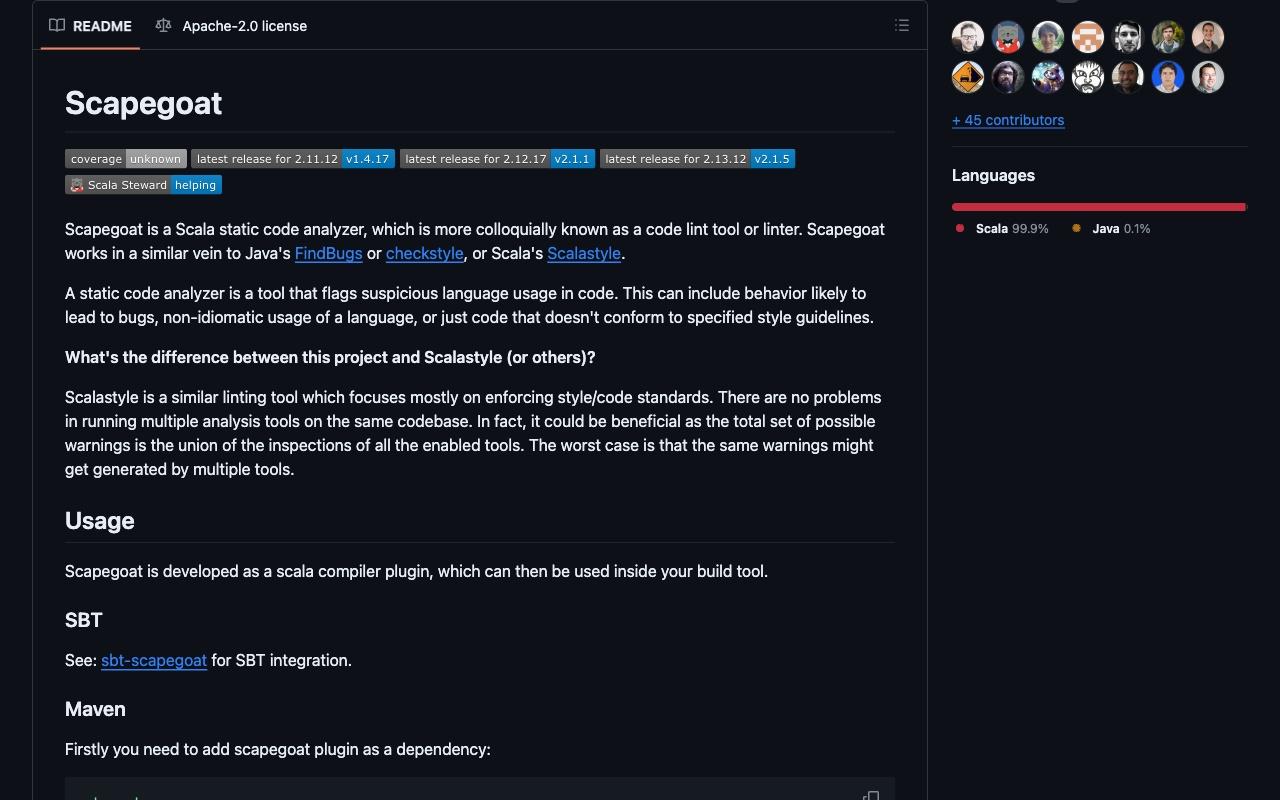Open the README outline menu icon

click(x=902, y=26)
